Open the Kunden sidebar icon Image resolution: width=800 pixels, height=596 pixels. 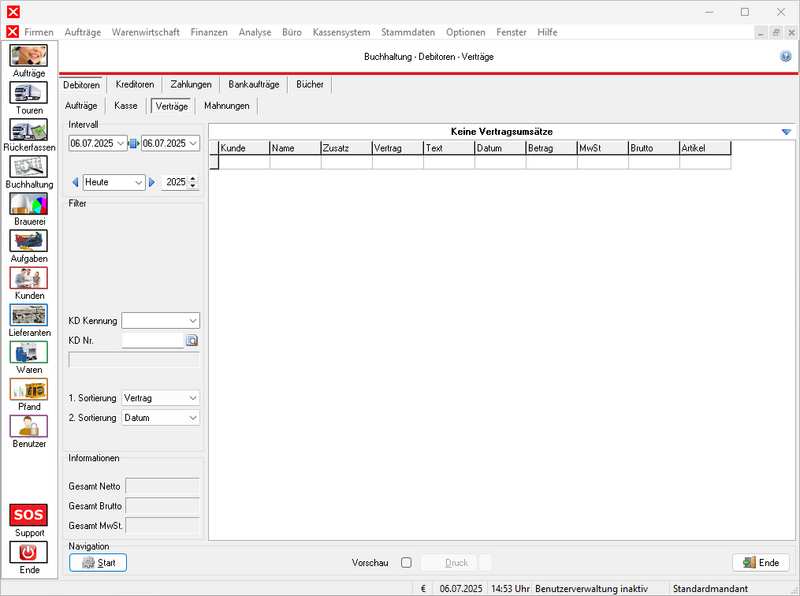(28, 278)
